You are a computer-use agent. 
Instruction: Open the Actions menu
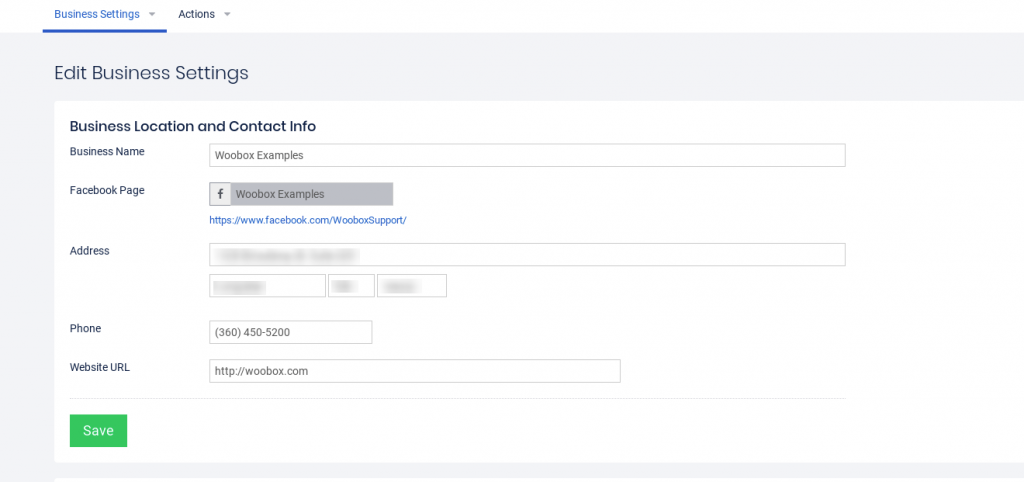pos(196,14)
